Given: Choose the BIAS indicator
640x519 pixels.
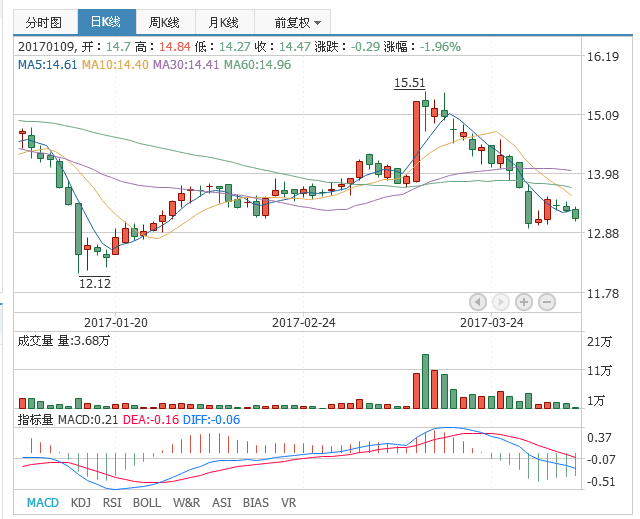Looking at the screenshot, I should pyautogui.click(x=256, y=502).
